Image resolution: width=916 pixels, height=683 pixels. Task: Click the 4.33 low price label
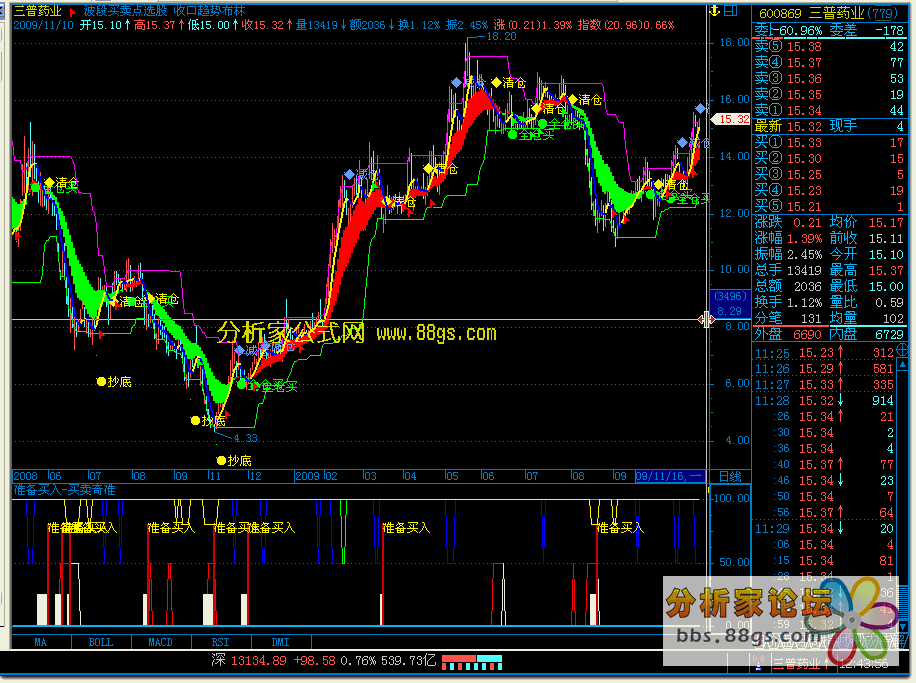[245, 438]
